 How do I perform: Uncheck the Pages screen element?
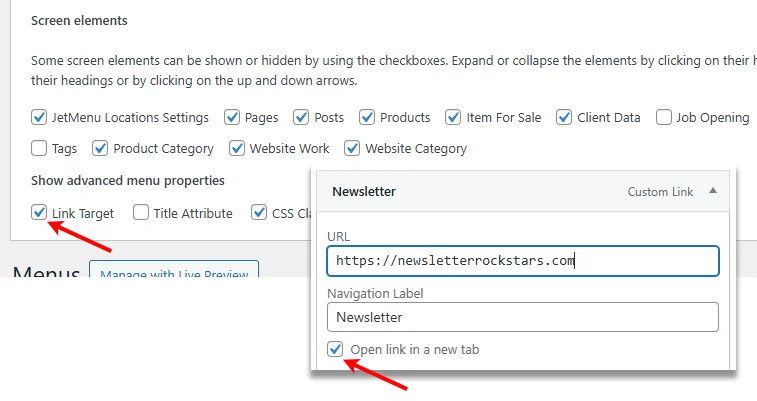232,117
